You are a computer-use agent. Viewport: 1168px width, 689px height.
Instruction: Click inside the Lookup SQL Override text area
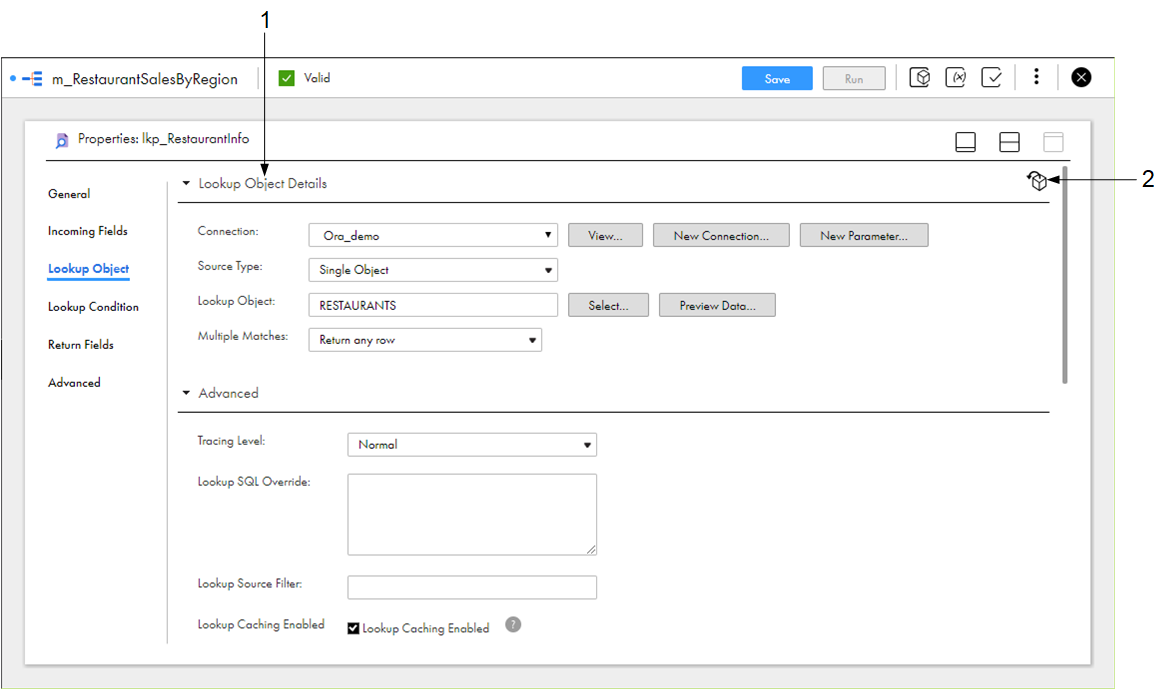click(x=472, y=515)
